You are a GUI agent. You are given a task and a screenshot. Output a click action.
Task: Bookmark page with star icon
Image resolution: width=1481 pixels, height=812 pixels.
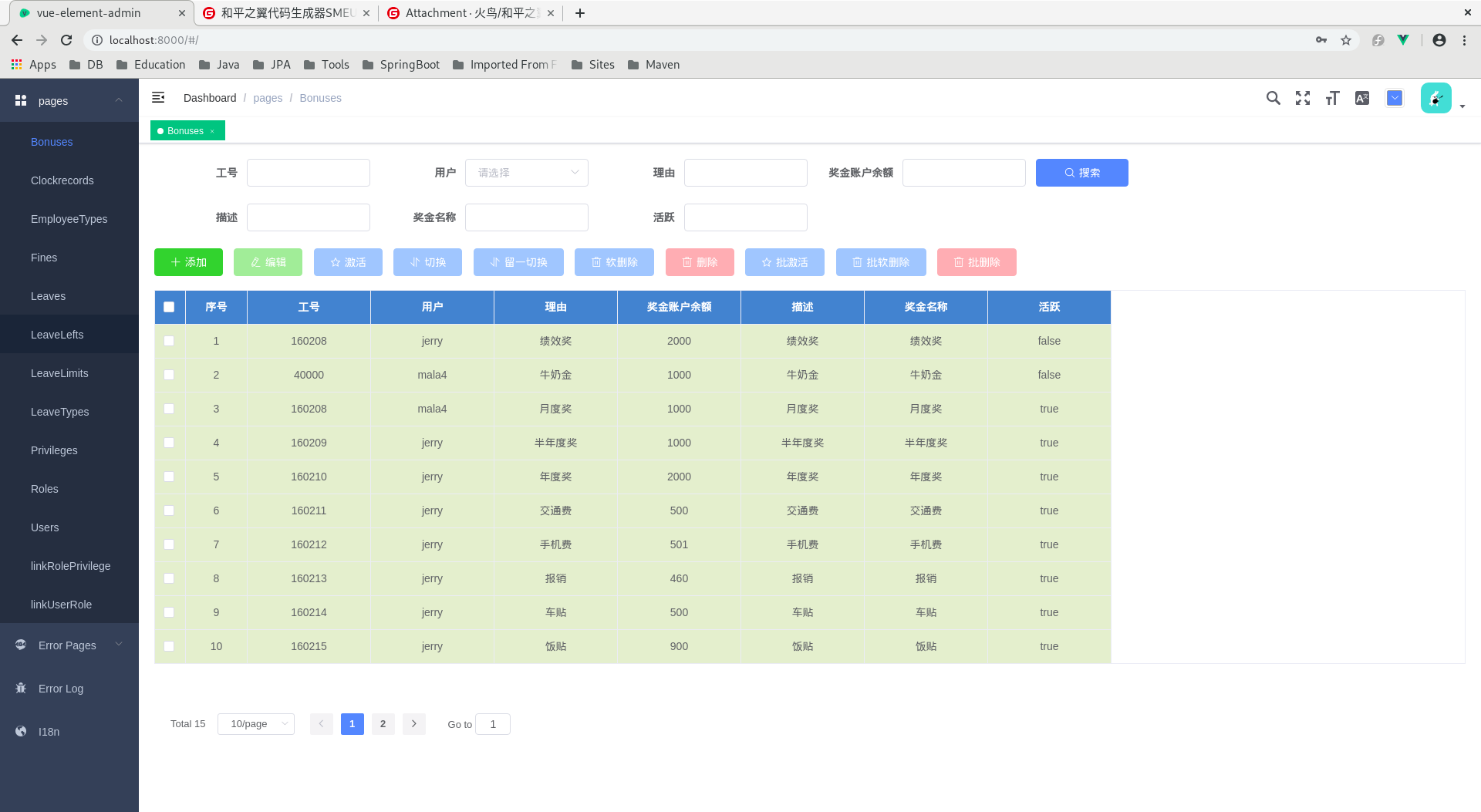1346,40
